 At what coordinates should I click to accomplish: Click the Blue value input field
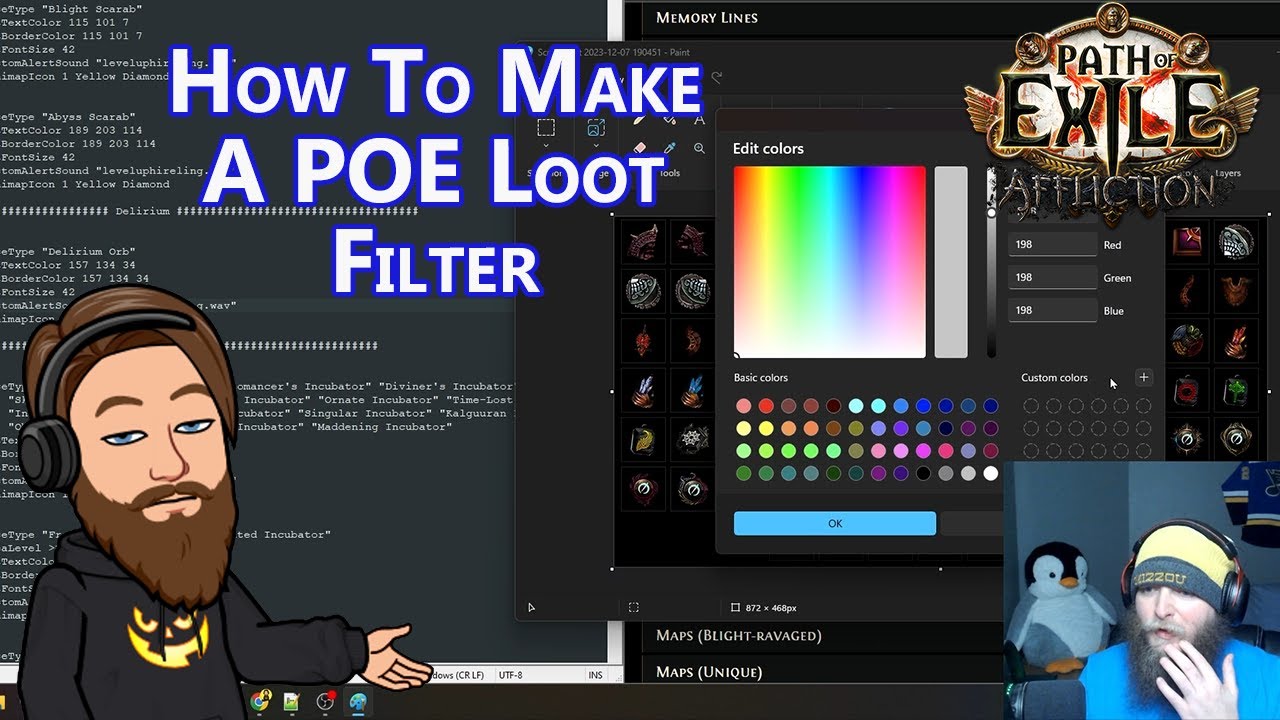1052,310
